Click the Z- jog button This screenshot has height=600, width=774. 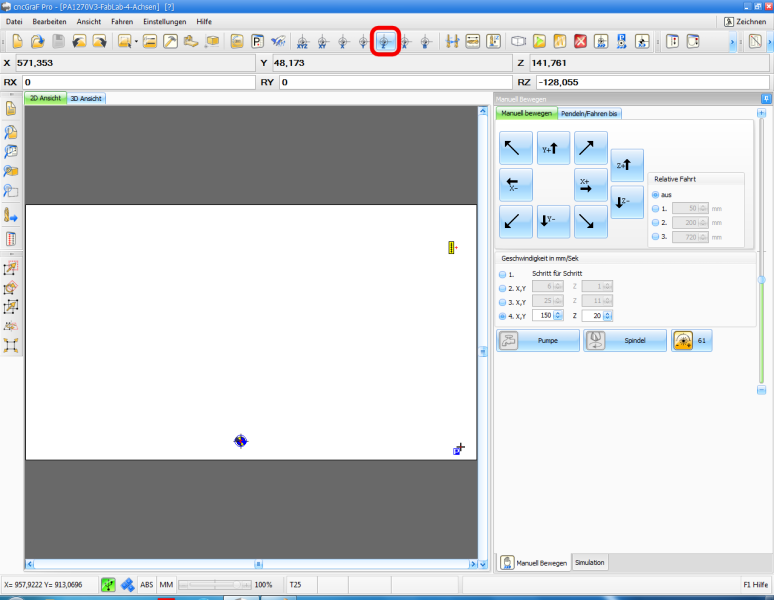[627, 202]
